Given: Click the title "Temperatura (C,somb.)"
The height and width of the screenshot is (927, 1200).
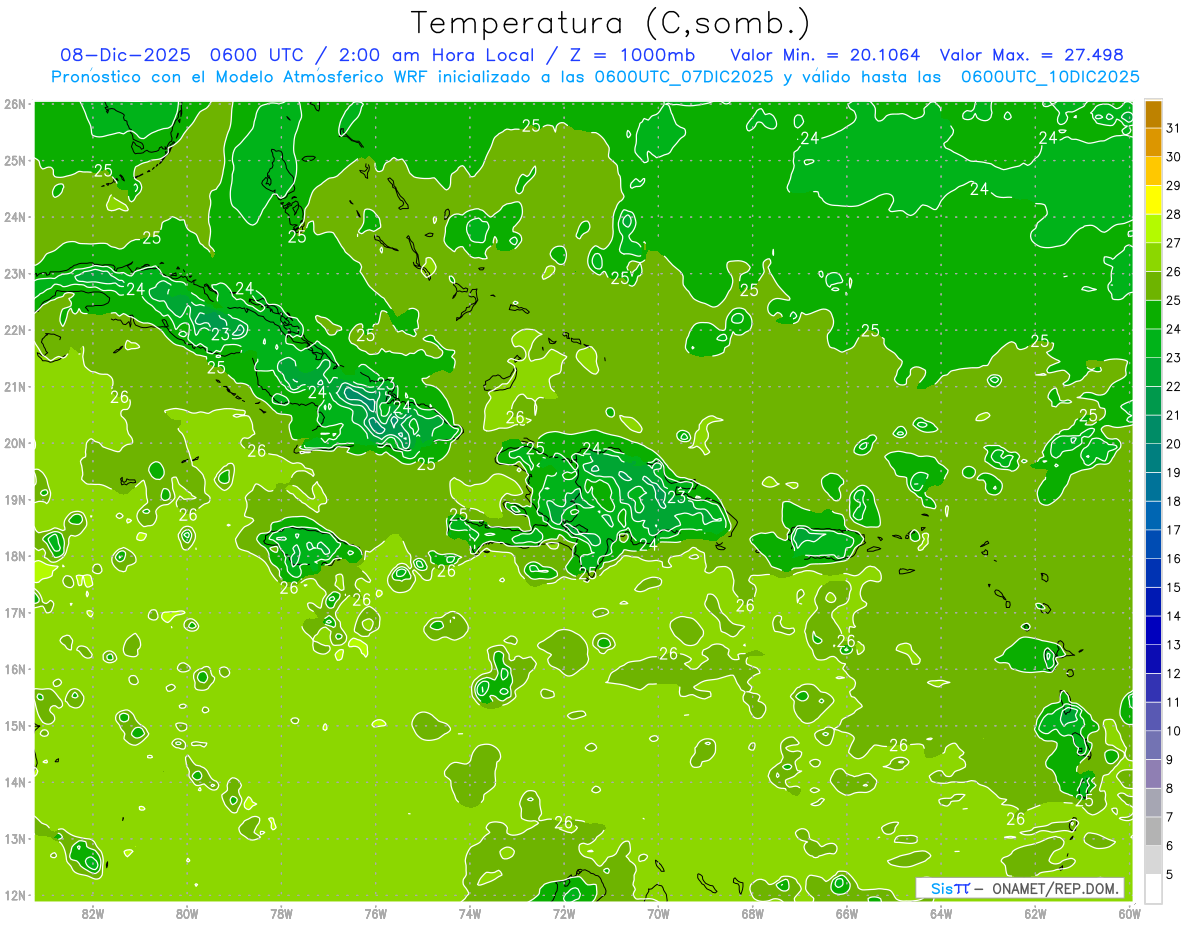Looking at the screenshot, I should 611,23.
